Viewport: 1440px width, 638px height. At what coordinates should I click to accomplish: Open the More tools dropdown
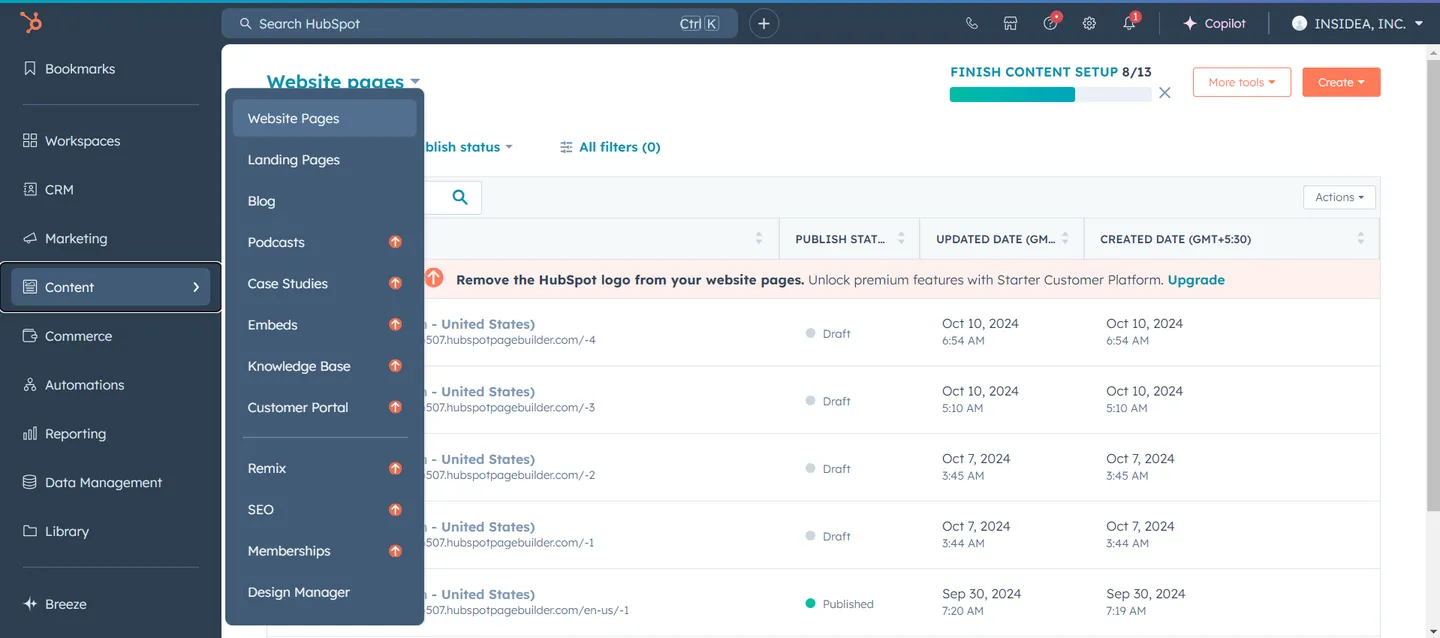point(1242,82)
